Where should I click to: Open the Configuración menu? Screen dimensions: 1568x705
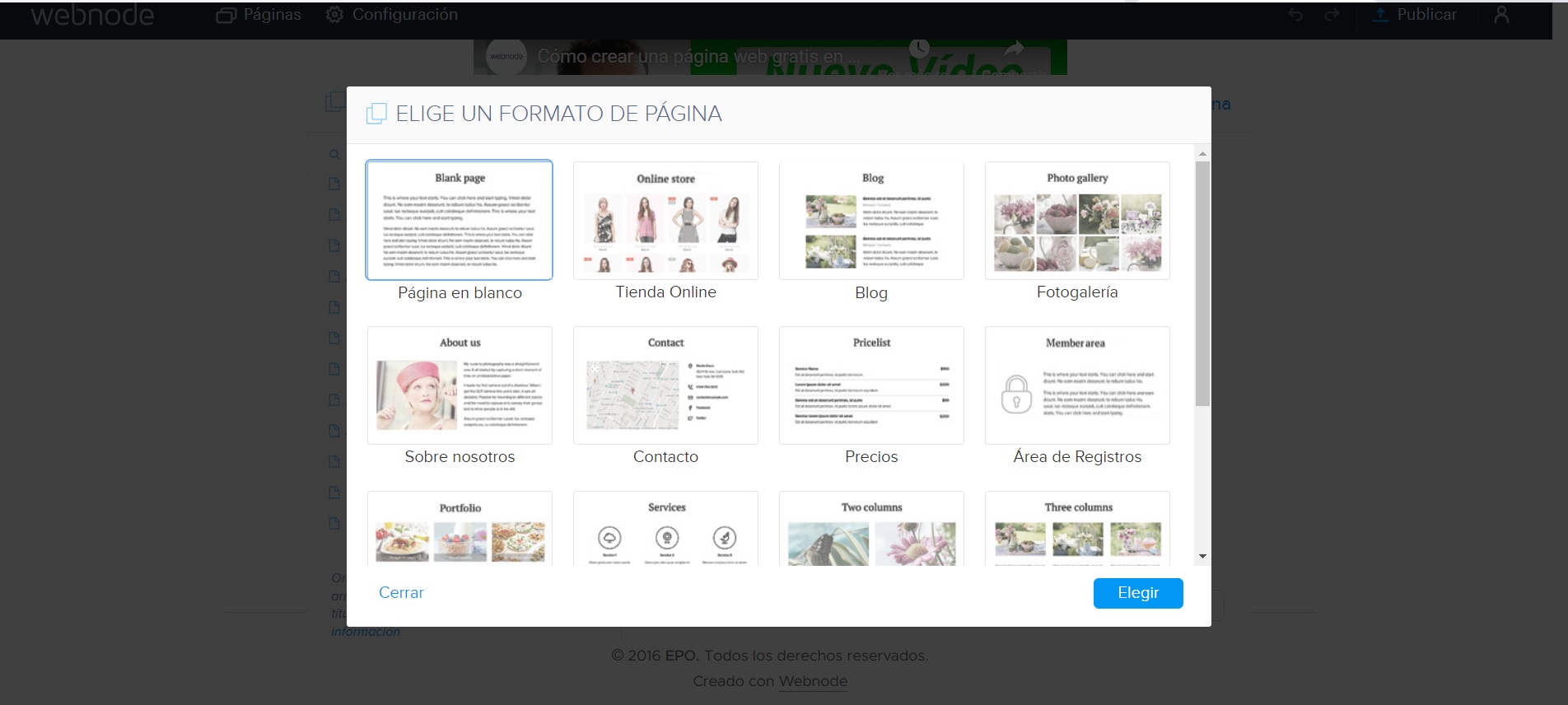point(391,15)
